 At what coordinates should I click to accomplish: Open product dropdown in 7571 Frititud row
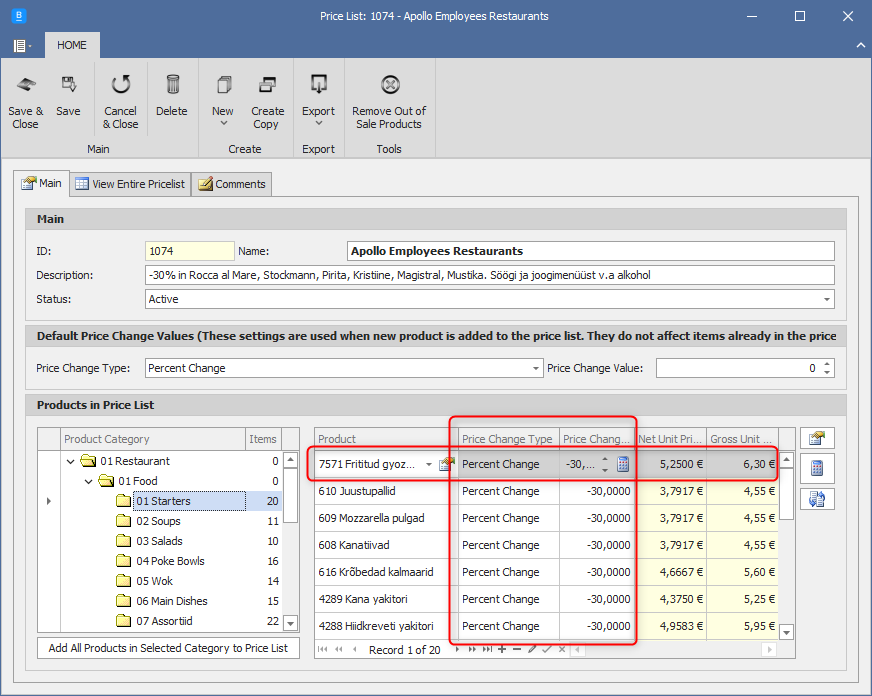[429, 464]
